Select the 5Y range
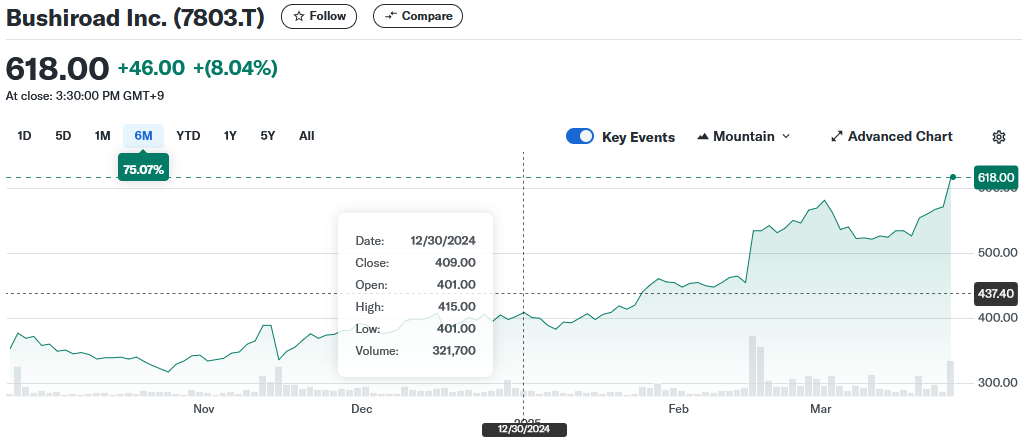1030x439 pixels. click(x=267, y=136)
